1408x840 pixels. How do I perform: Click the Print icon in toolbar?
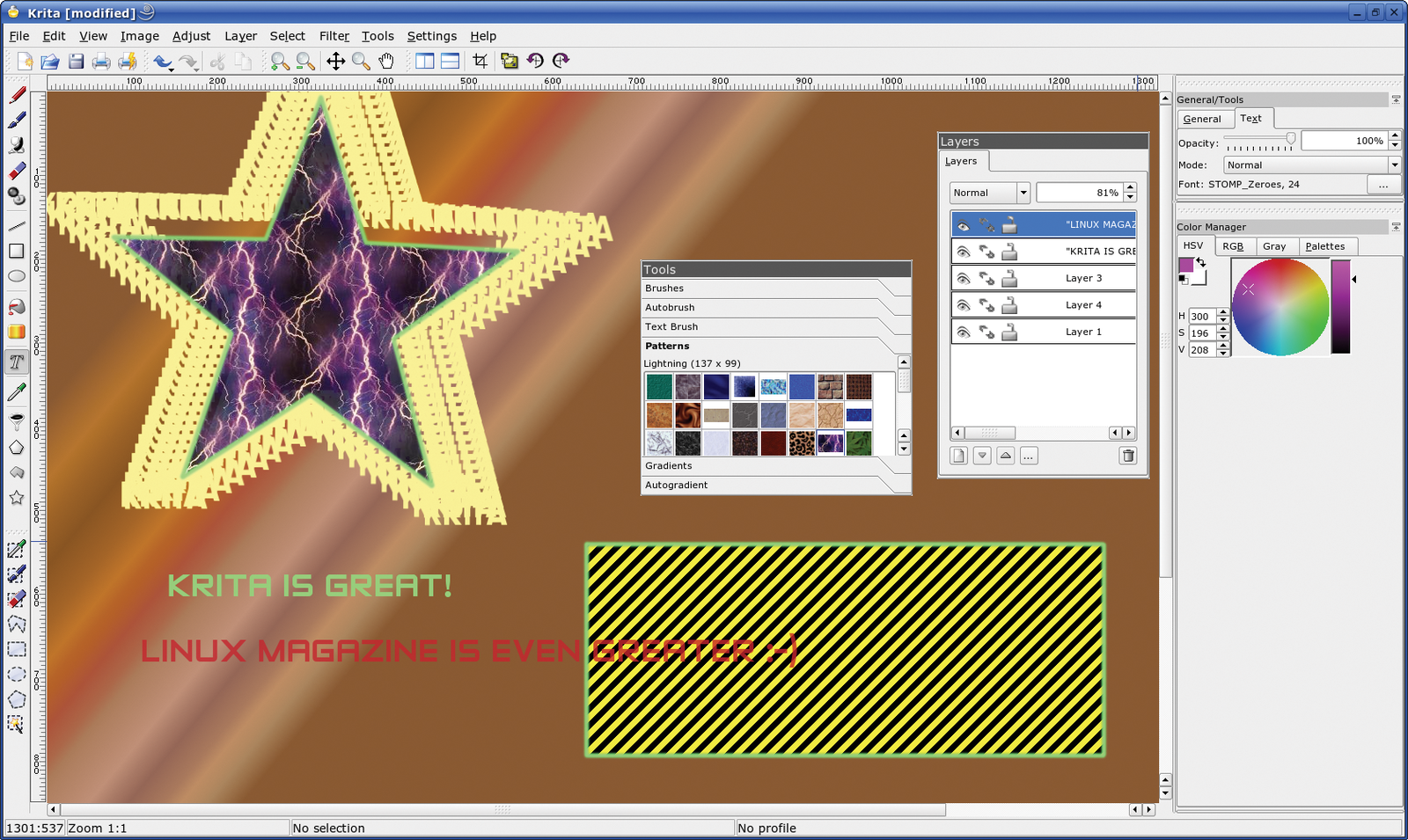[x=102, y=61]
